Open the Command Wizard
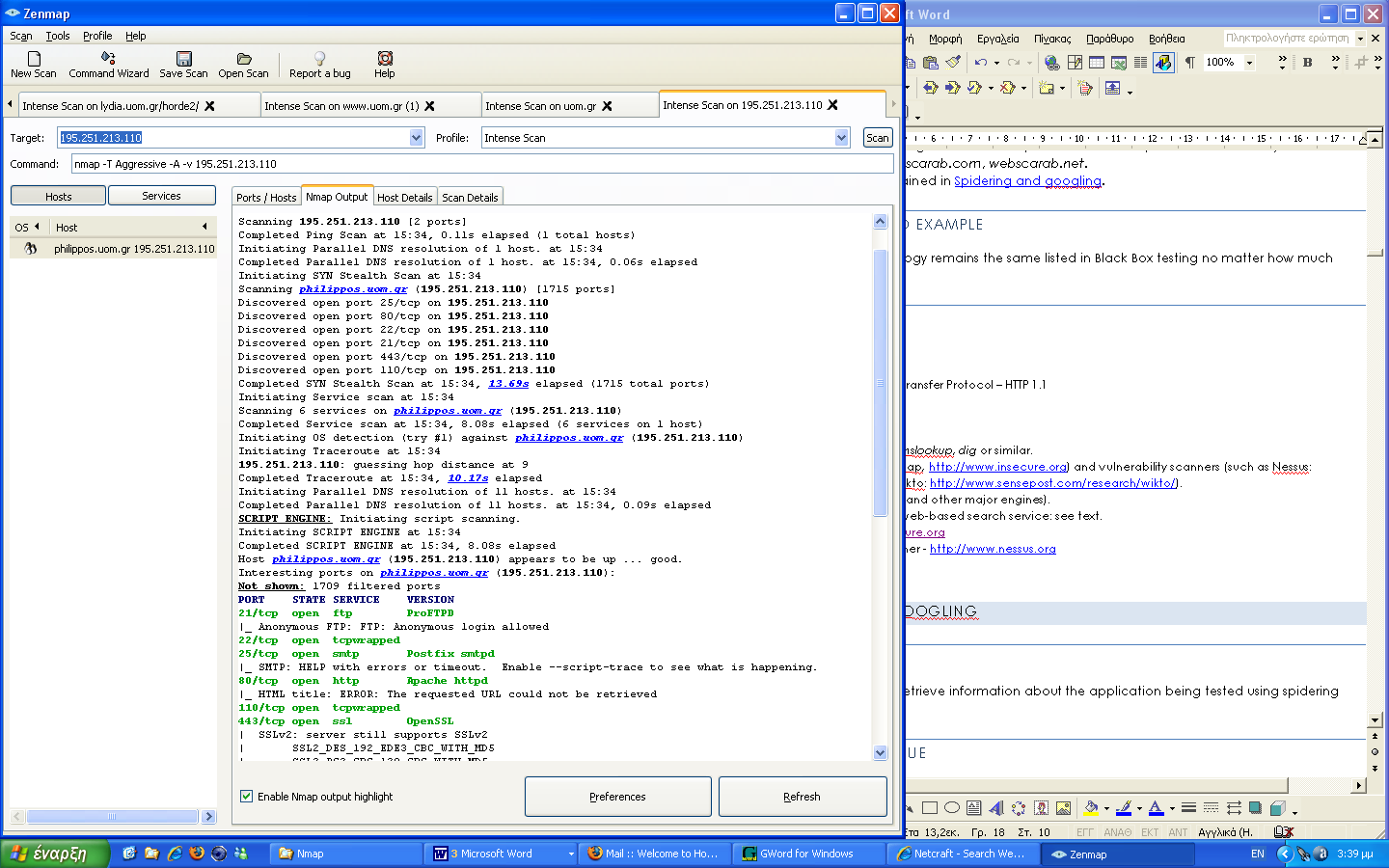 (109, 65)
